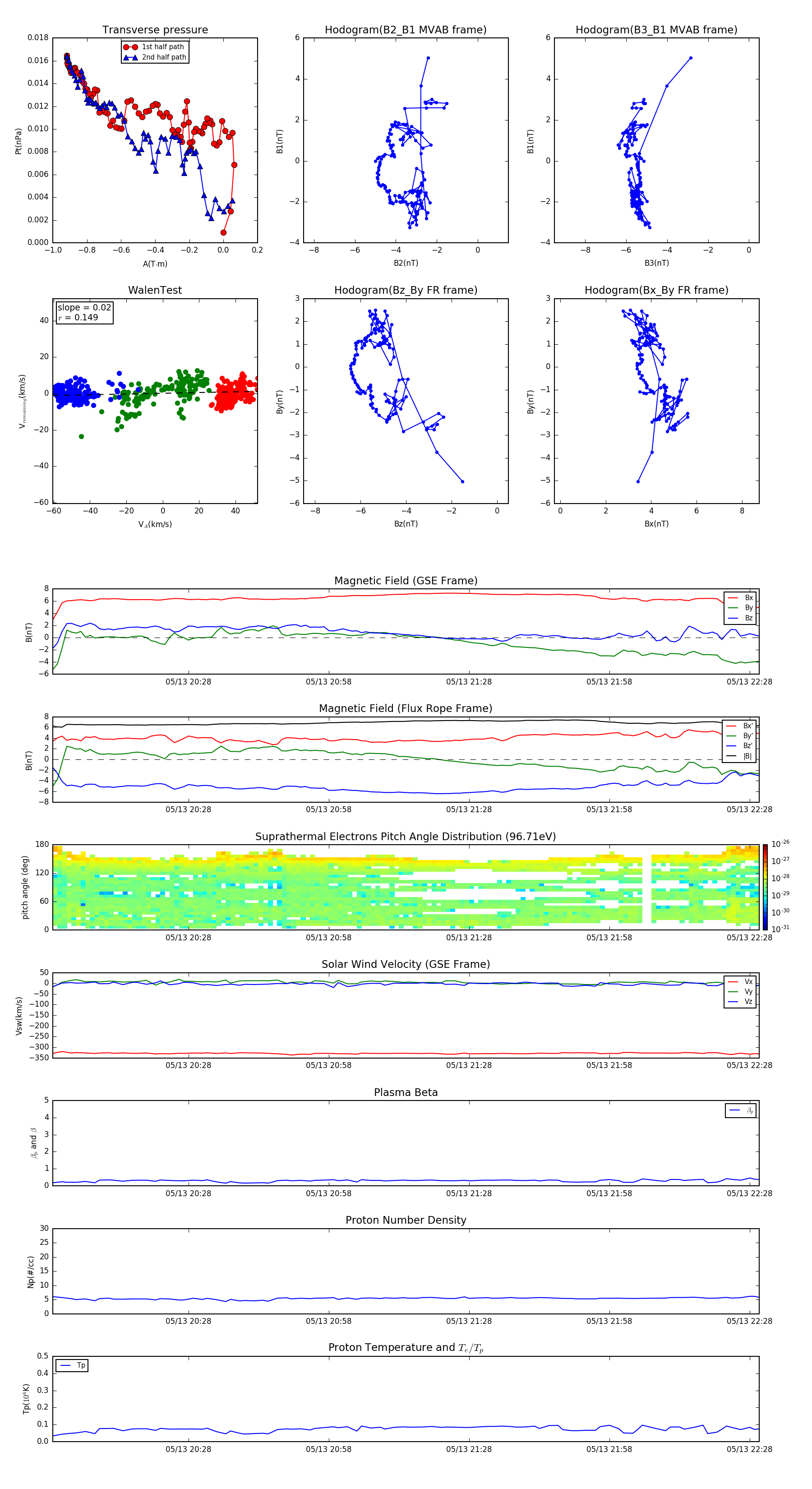Click isolated green outlier near −45 in WalenTest
The image size is (812, 1489).
[x=82, y=436]
